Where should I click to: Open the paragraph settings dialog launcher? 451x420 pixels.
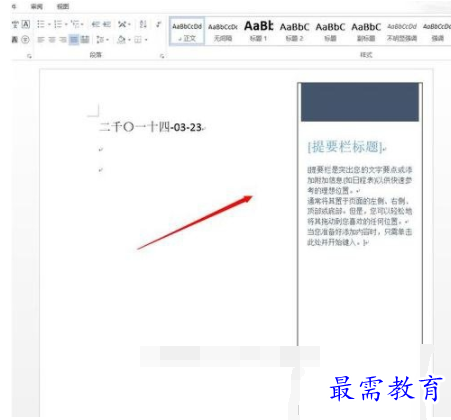[162, 56]
